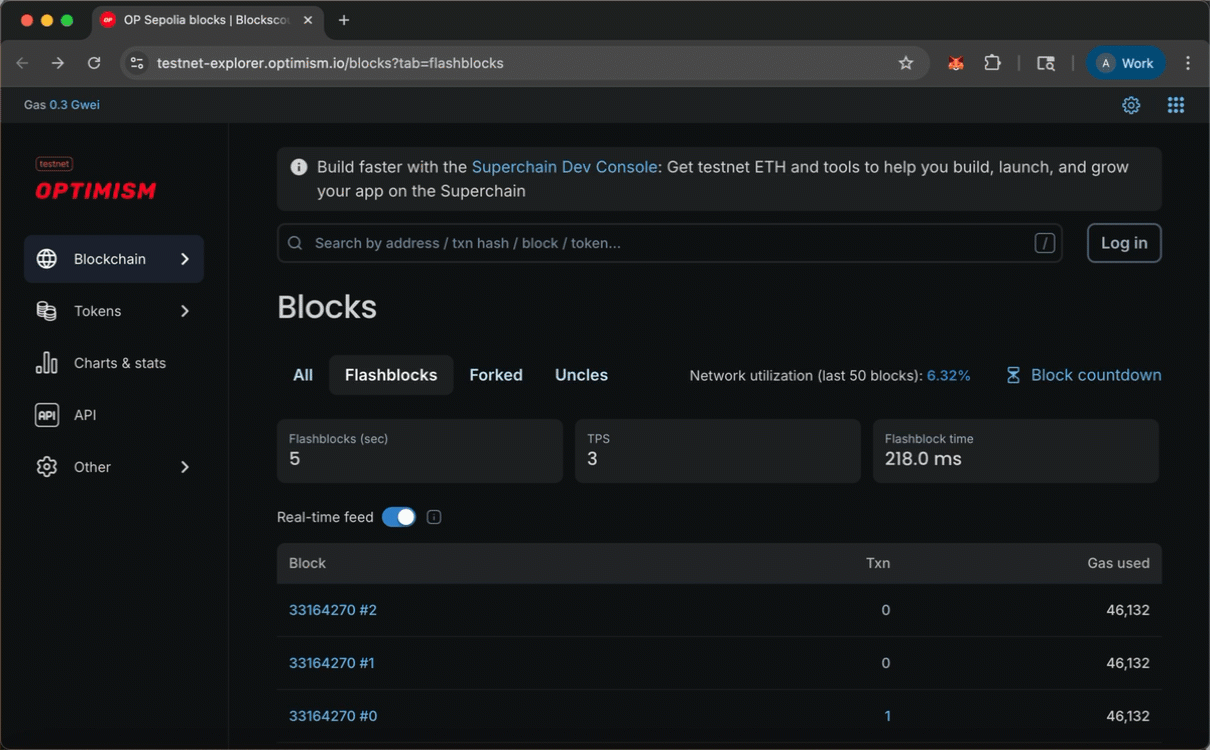
Task: Select the Blockchain globe icon in sidebar
Action: click(x=46, y=258)
